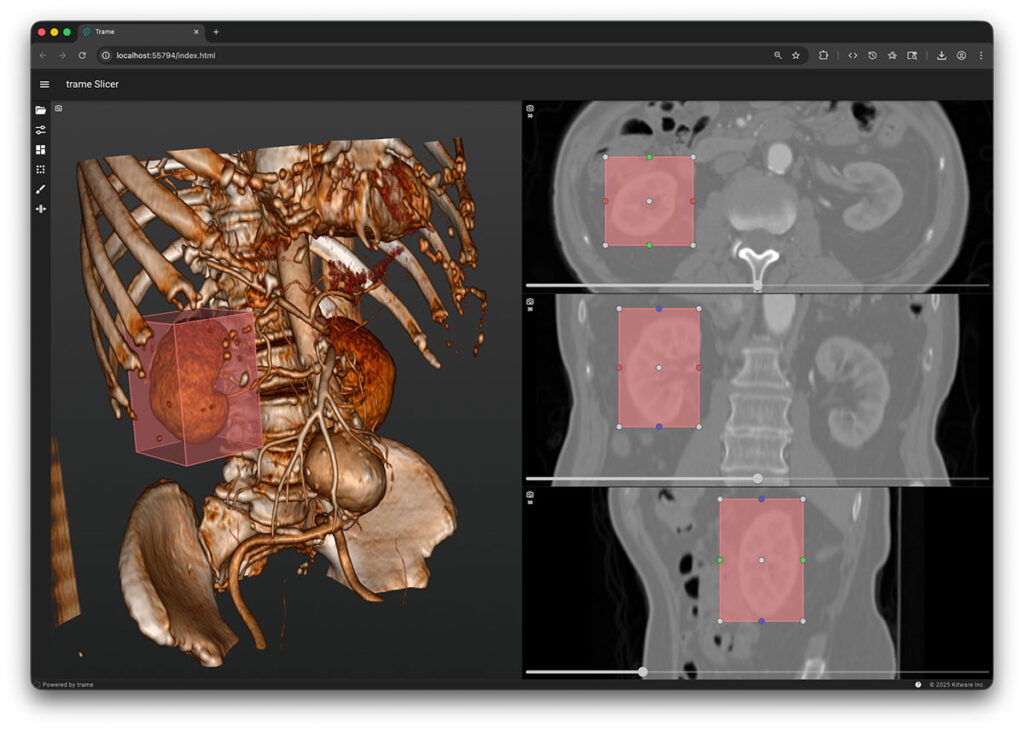
Task: Click the camera icon on the middle coronal view
Action: pos(530,301)
